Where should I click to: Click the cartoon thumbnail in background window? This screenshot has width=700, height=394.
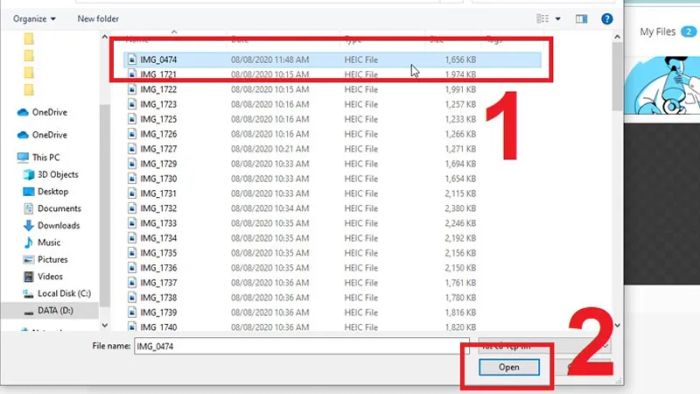tap(662, 85)
